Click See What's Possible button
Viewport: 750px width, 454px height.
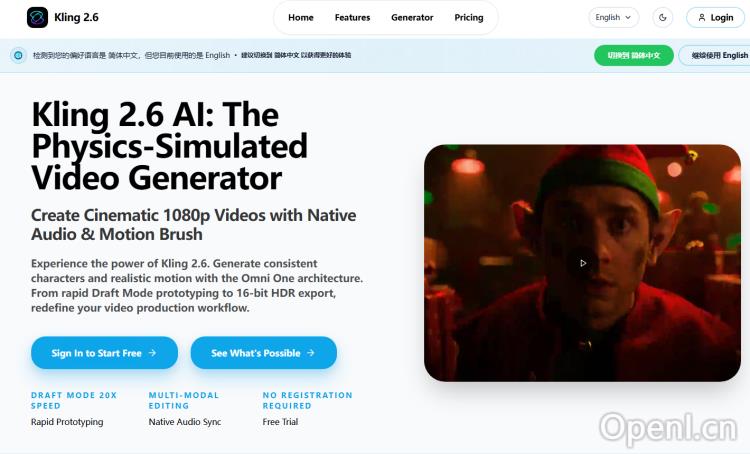pos(264,353)
